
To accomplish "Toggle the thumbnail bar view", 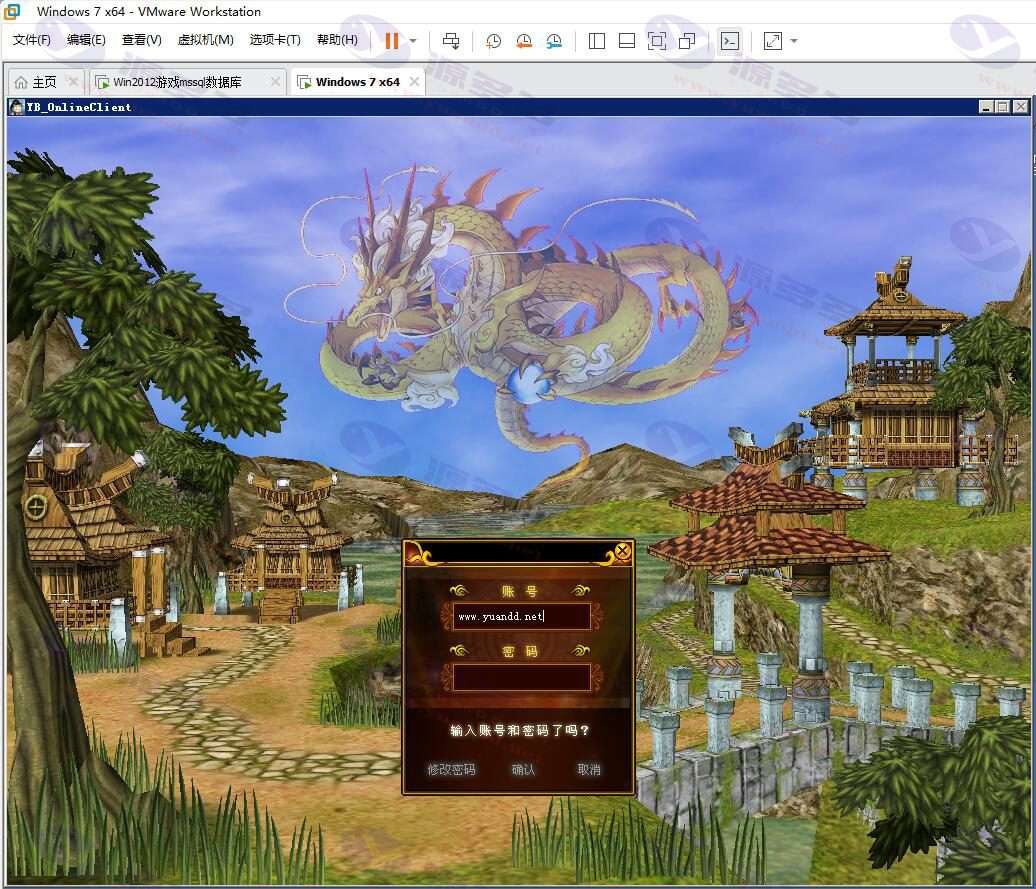I will click(x=626, y=41).
